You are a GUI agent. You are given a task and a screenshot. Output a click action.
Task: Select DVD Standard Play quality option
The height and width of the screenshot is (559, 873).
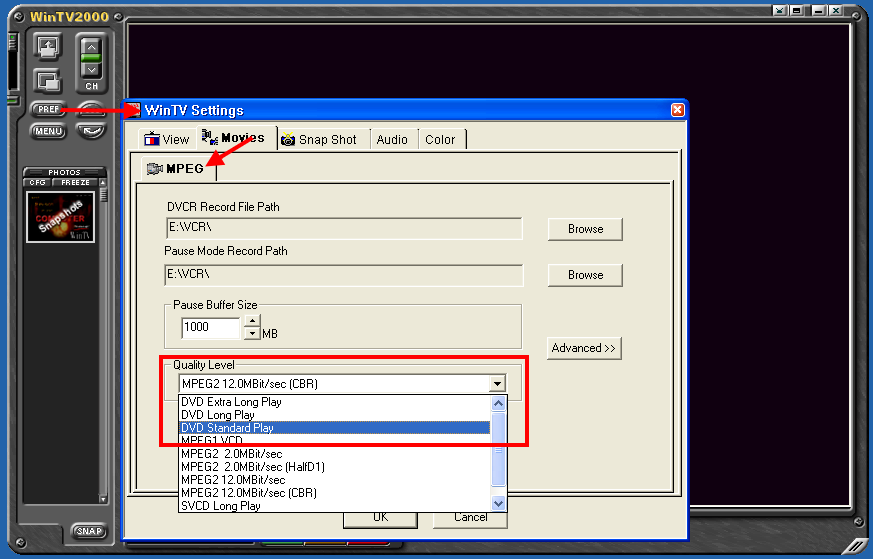coord(335,428)
